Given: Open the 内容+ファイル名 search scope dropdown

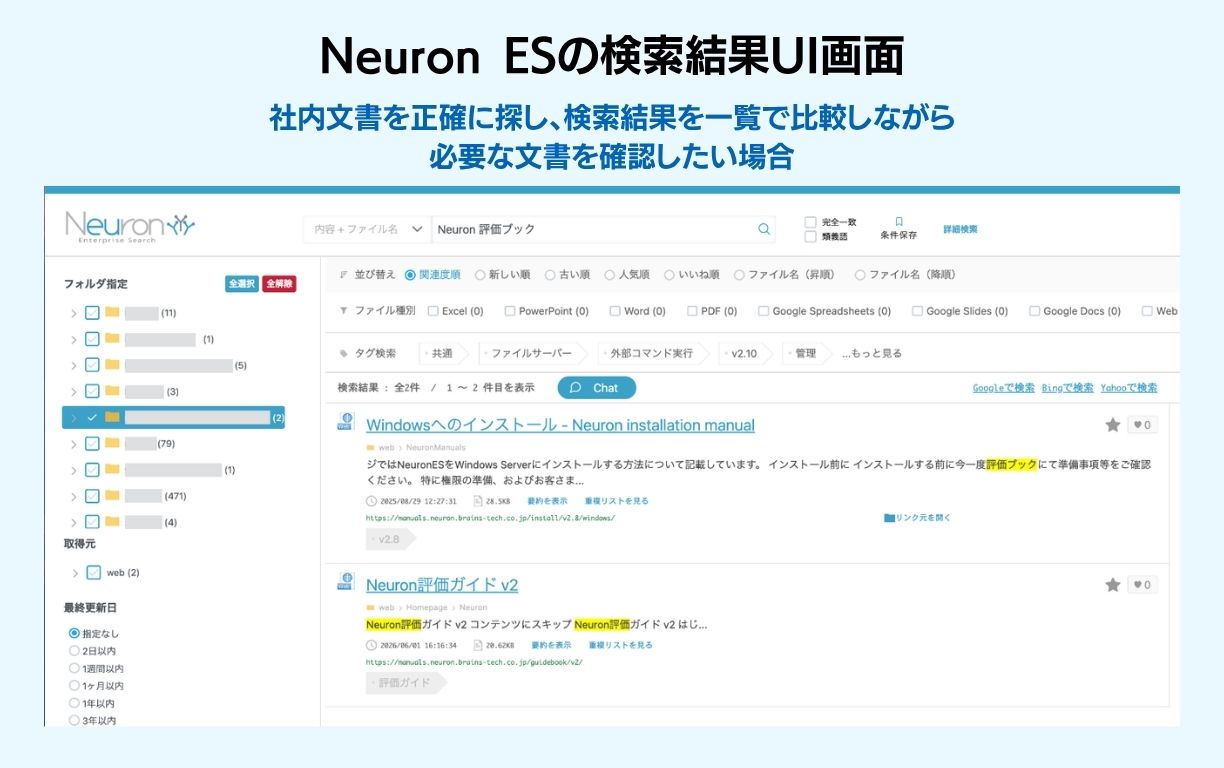Looking at the screenshot, I should 367,229.
